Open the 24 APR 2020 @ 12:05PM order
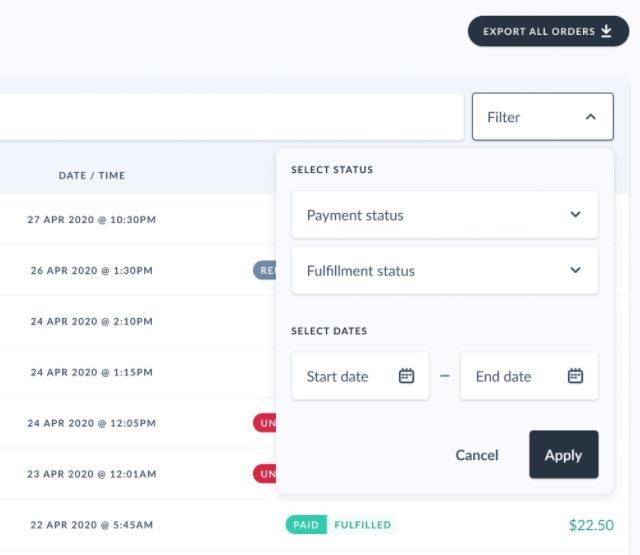 point(92,423)
